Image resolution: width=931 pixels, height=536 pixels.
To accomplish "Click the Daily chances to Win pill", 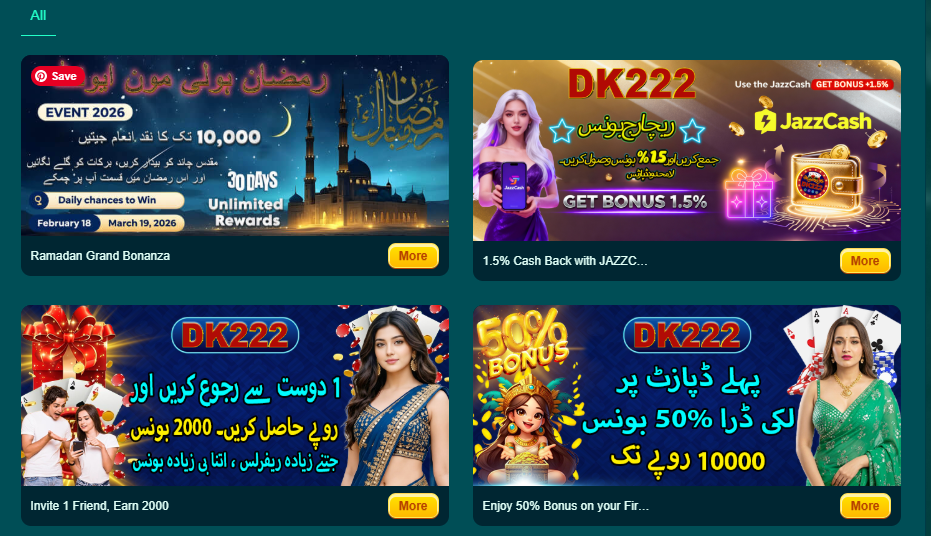I will coord(107,200).
